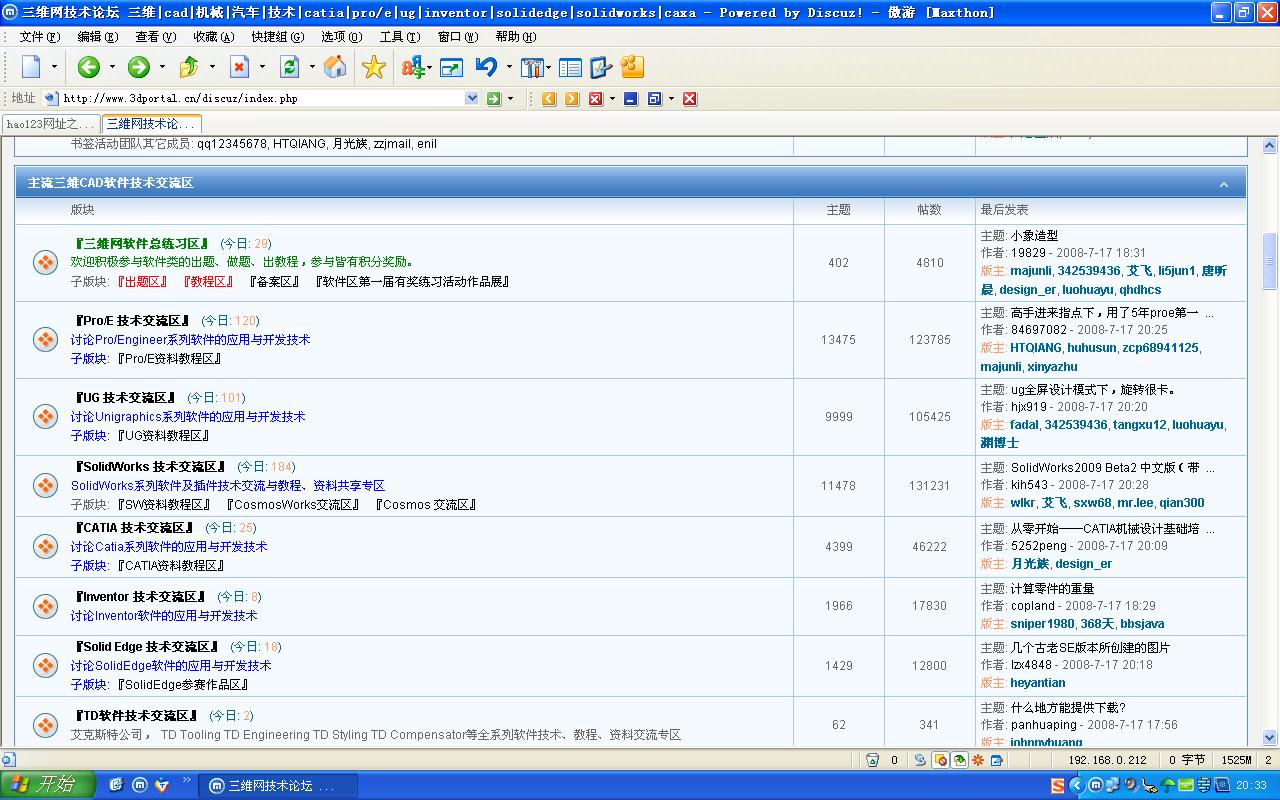This screenshot has height=800, width=1280.
Task: Toggle the popup blocker status bar button
Action: click(940, 760)
